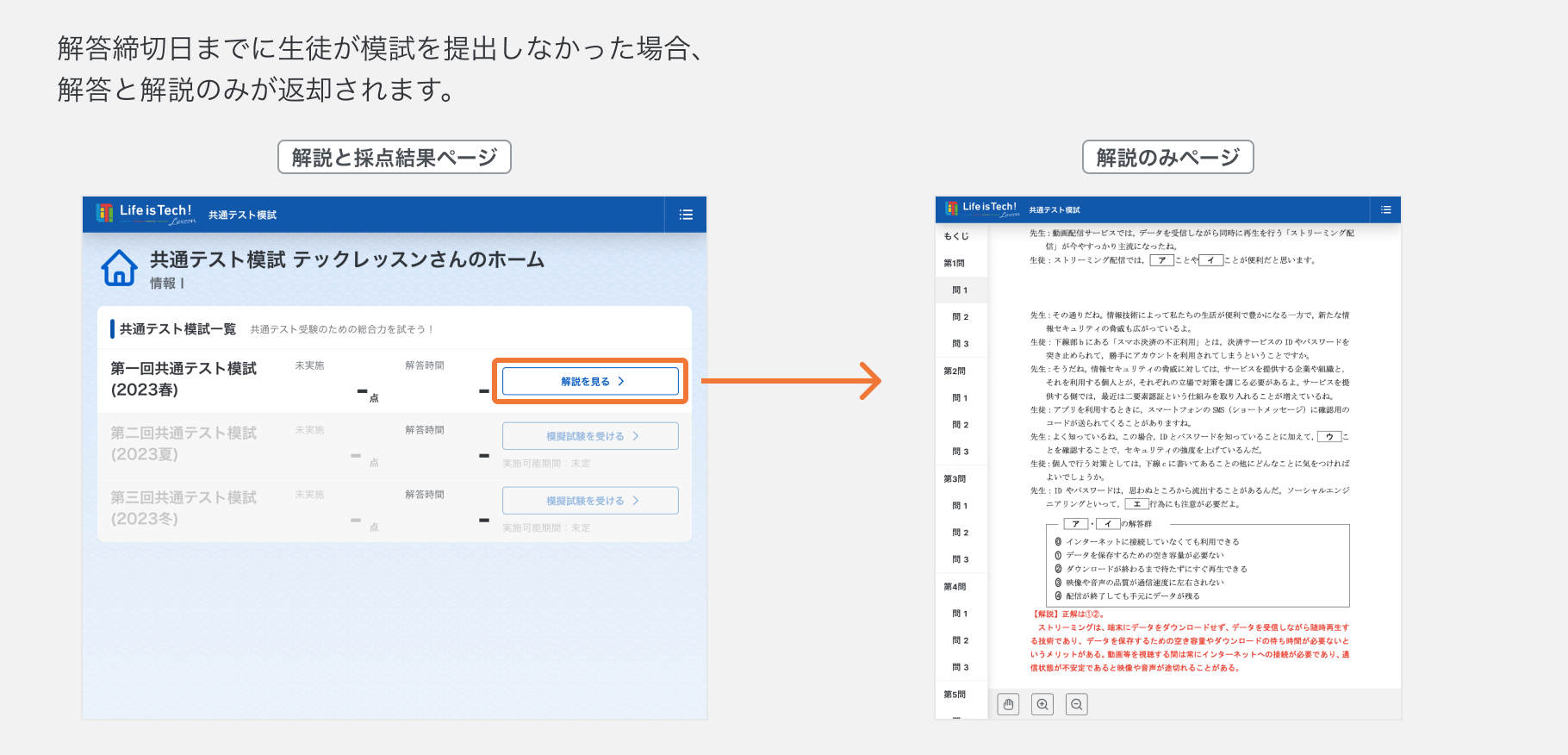Select 問 3 under 第3問
1568x755 pixels.
960,559
